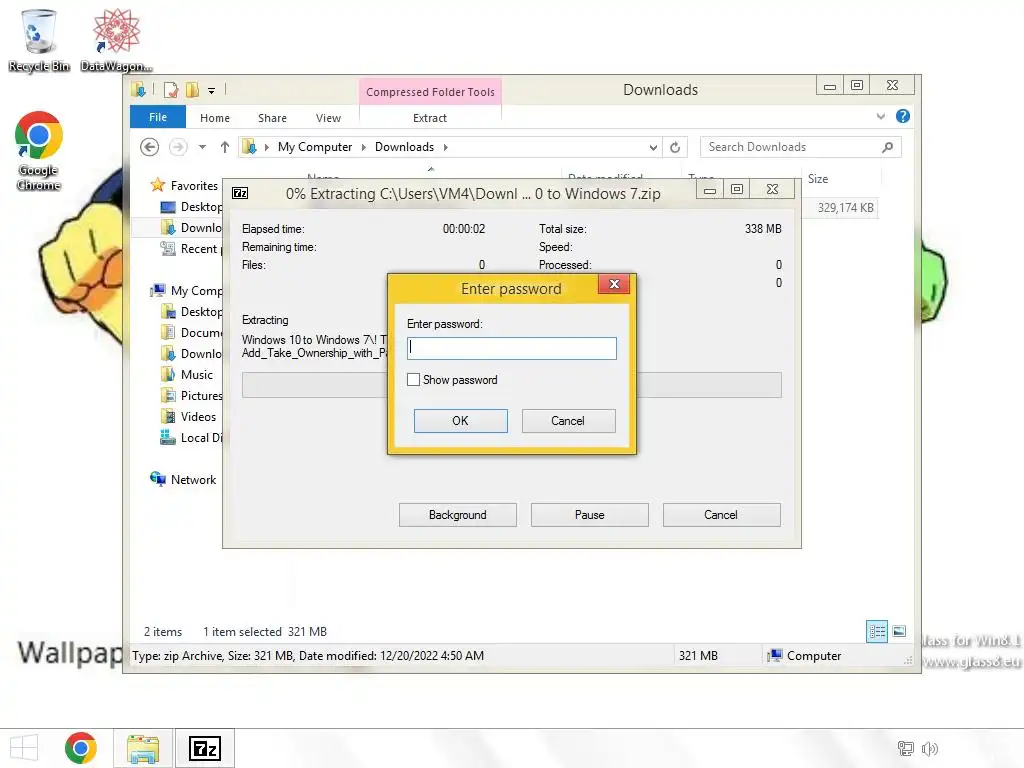
Task: Expand the address bar history dropdown
Action: 653,148
